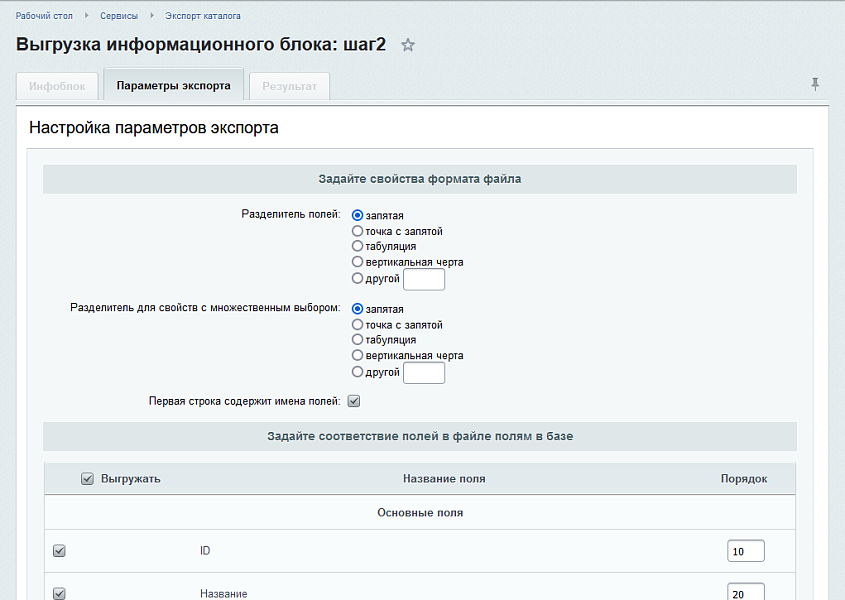Screen dimensions: 845x600
Task: Click the custom field separator text box
Action: pos(424,278)
